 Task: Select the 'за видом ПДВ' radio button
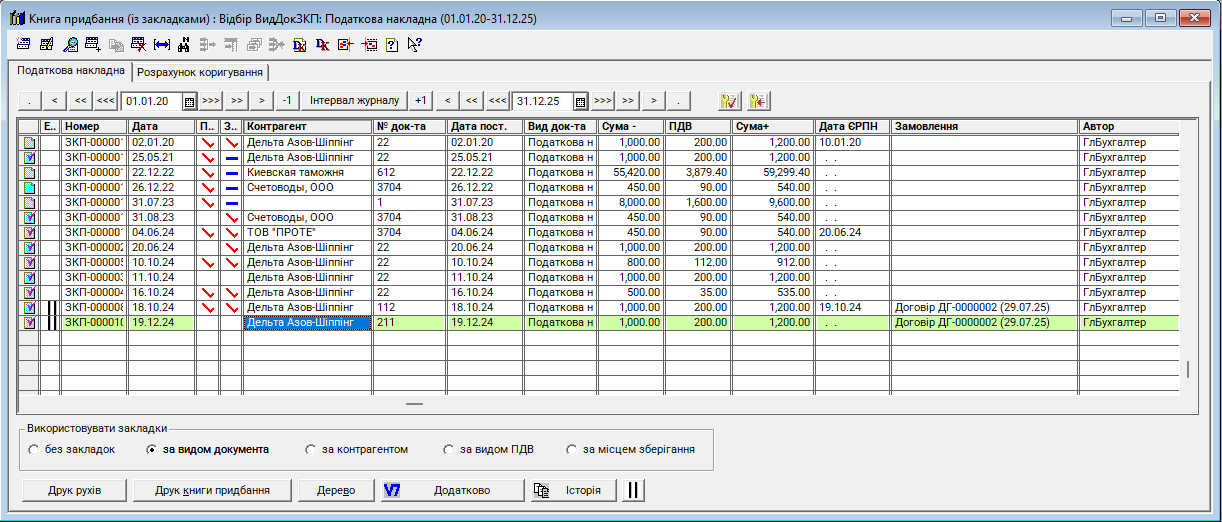click(x=449, y=450)
